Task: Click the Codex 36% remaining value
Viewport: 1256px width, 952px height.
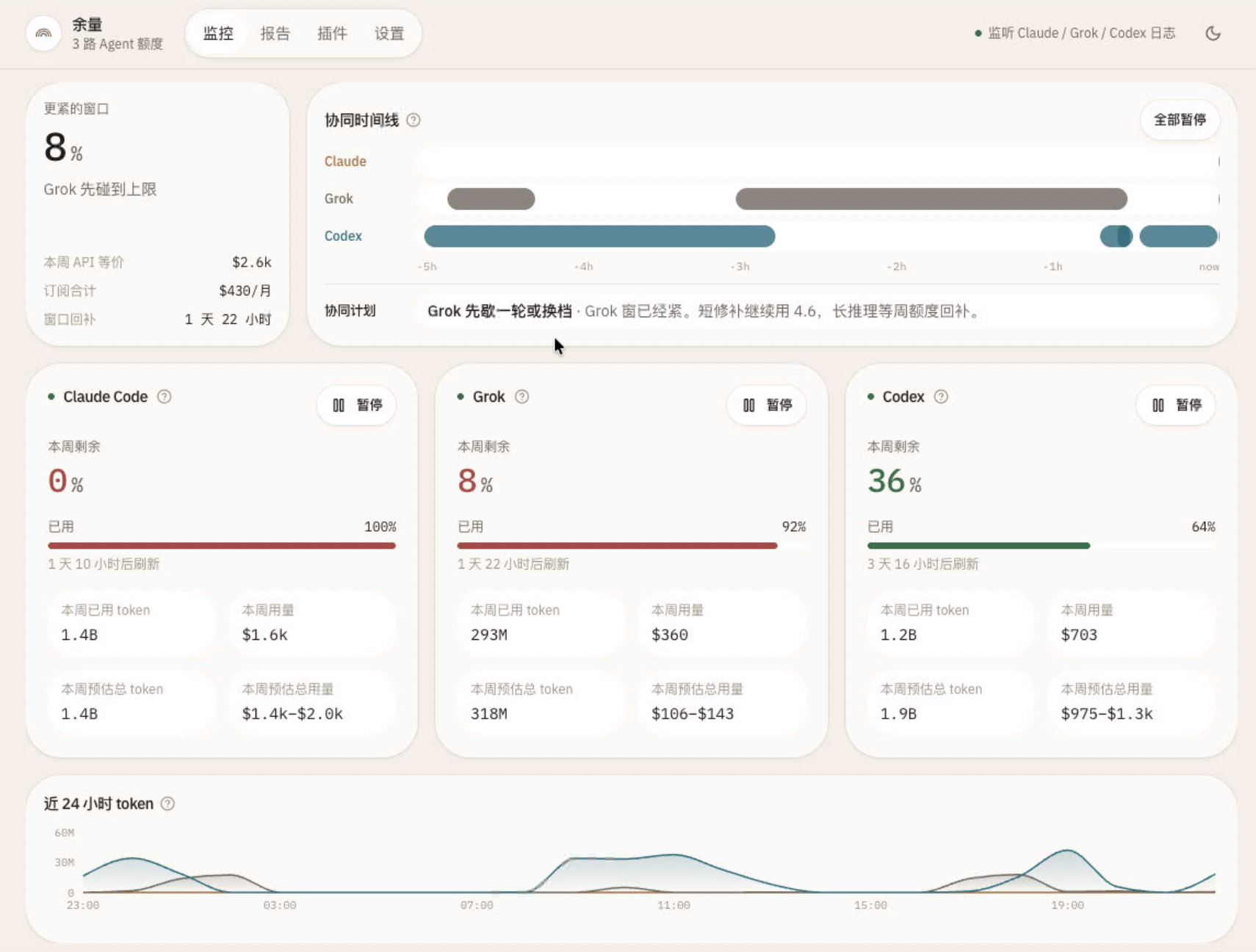Action: 894,481
